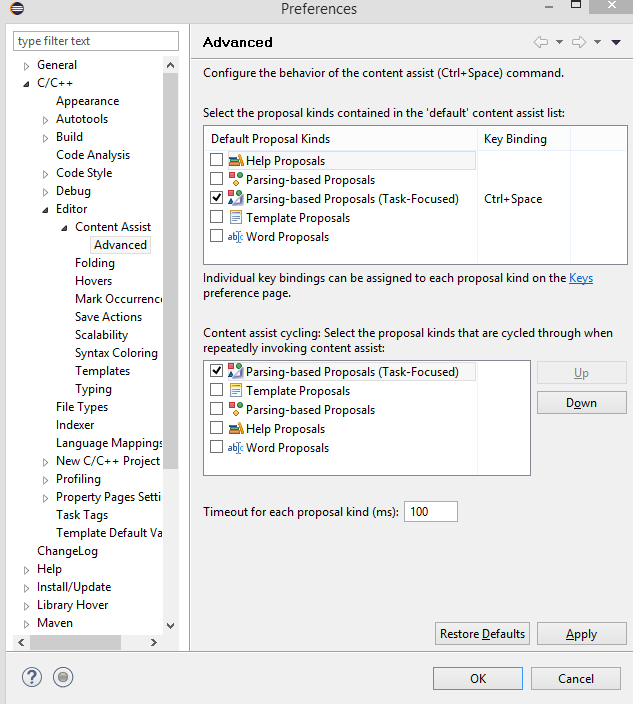Open the Keys preference page link
This screenshot has height=704, width=633.
coord(580,278)
